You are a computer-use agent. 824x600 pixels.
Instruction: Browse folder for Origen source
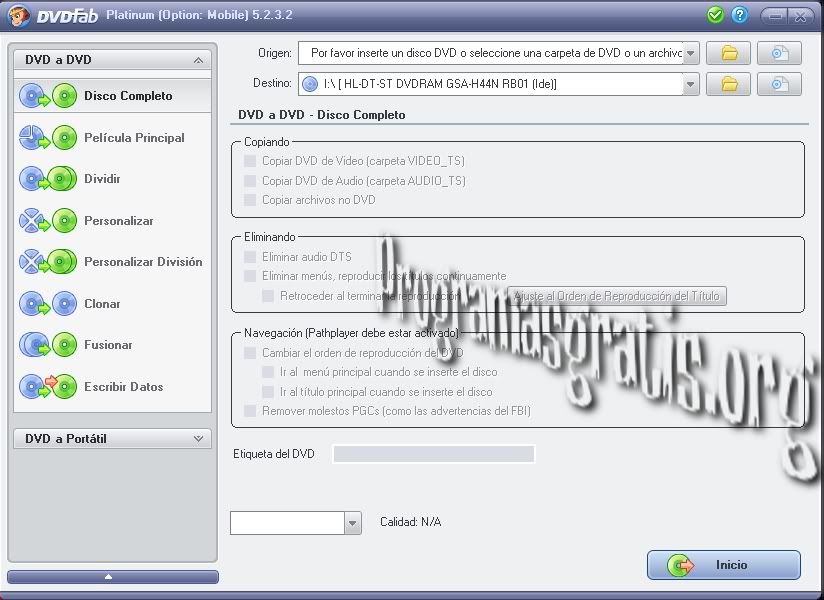pyautogui.click(x=728, y=53)
